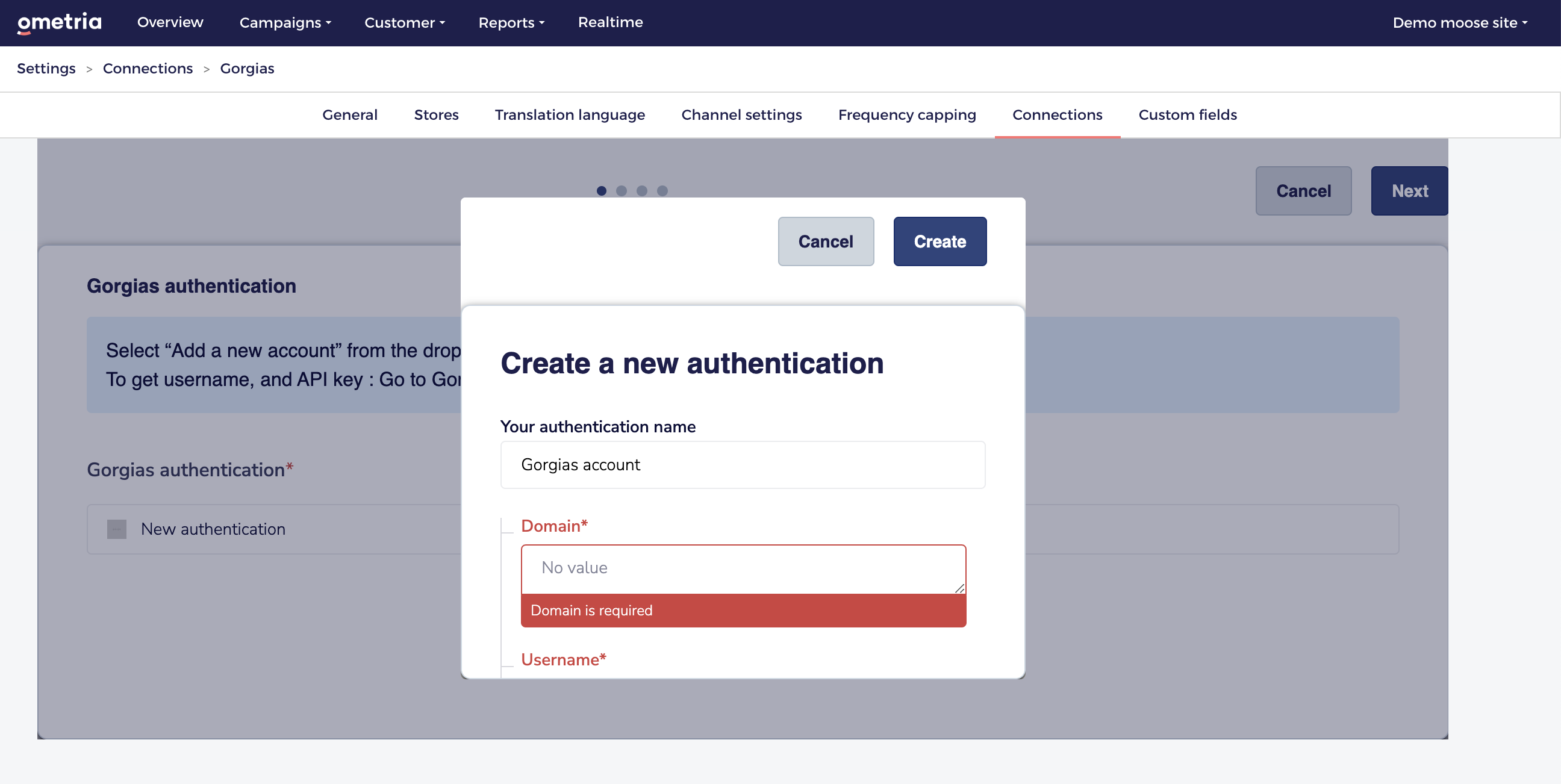Switch to the Connections tab

pyautogui.click(x=1057, y=114)
